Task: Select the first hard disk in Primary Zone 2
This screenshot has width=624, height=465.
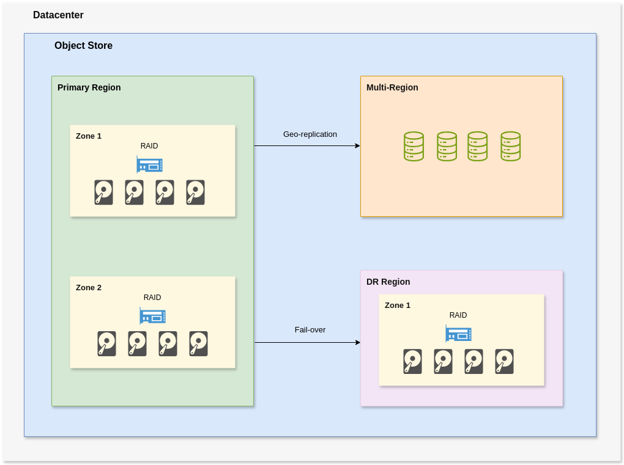Action: [107, 344]
